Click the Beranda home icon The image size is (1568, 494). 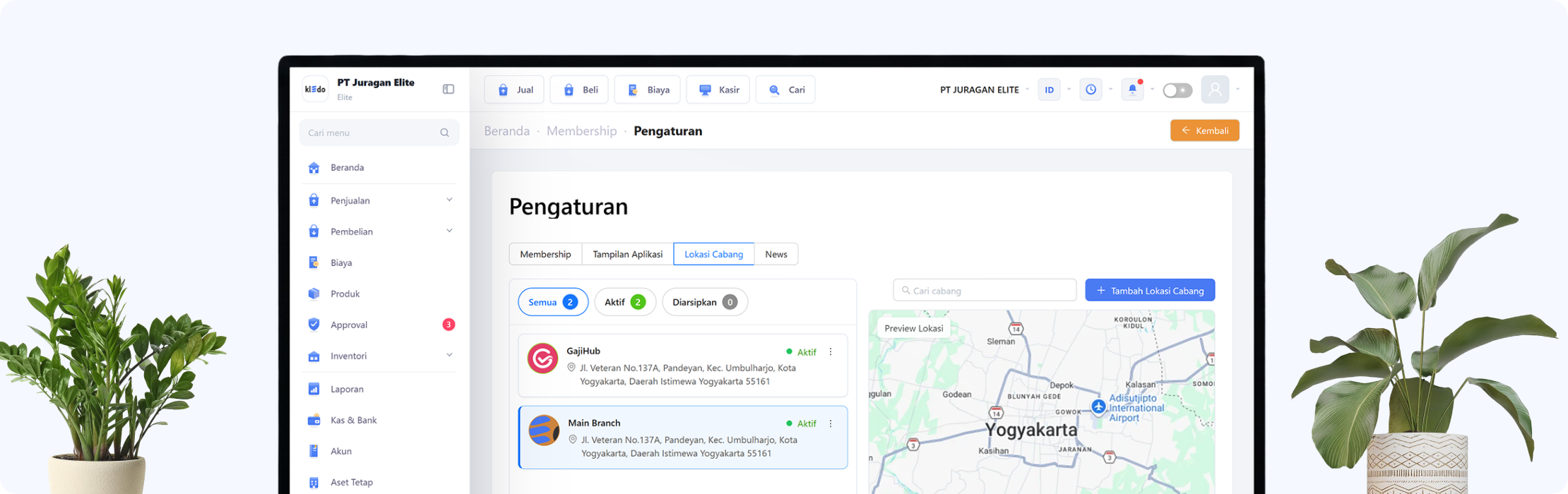314,168
